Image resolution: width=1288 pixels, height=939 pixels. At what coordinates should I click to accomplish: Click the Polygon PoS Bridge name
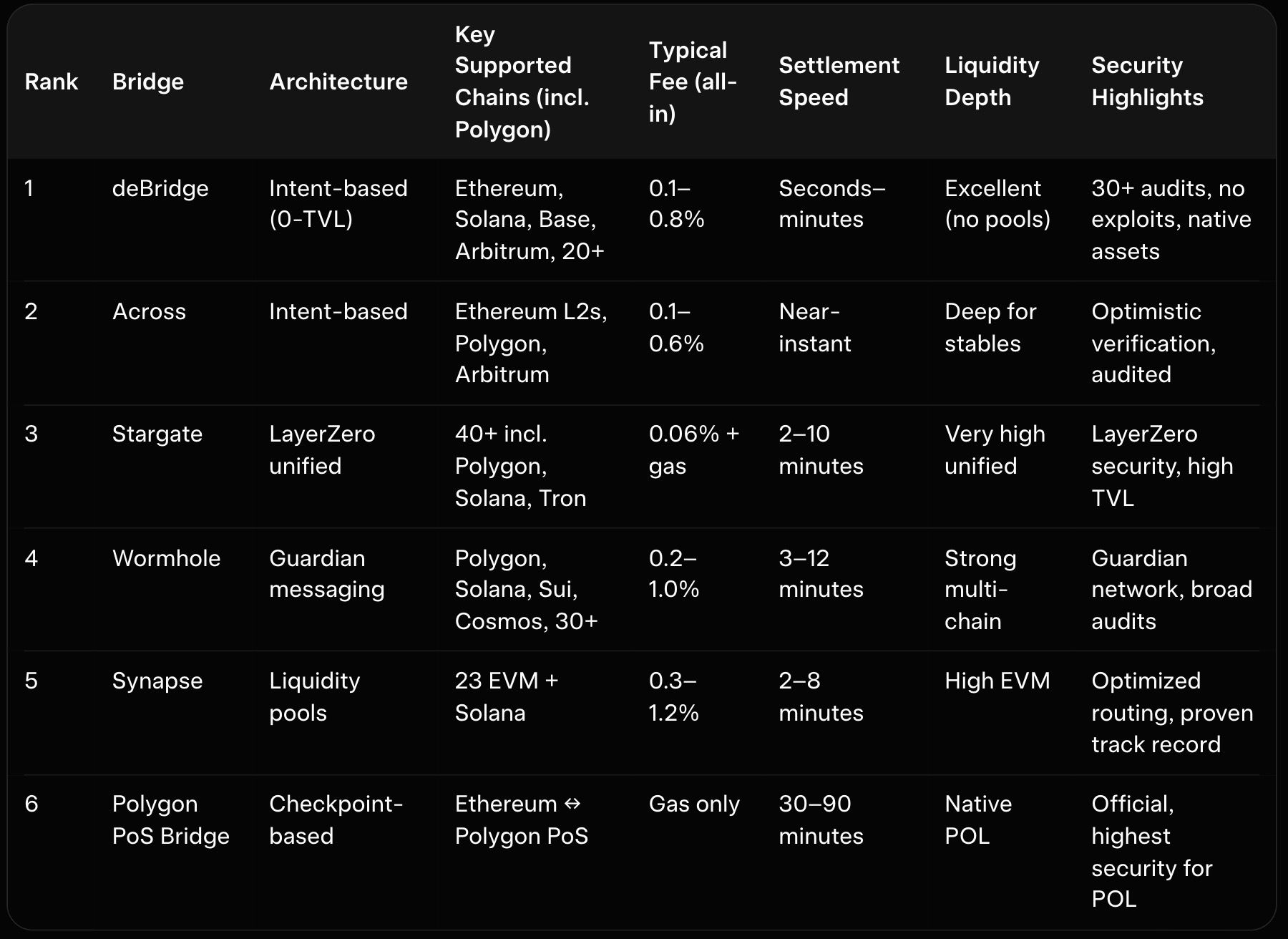(x=170, y=819)
